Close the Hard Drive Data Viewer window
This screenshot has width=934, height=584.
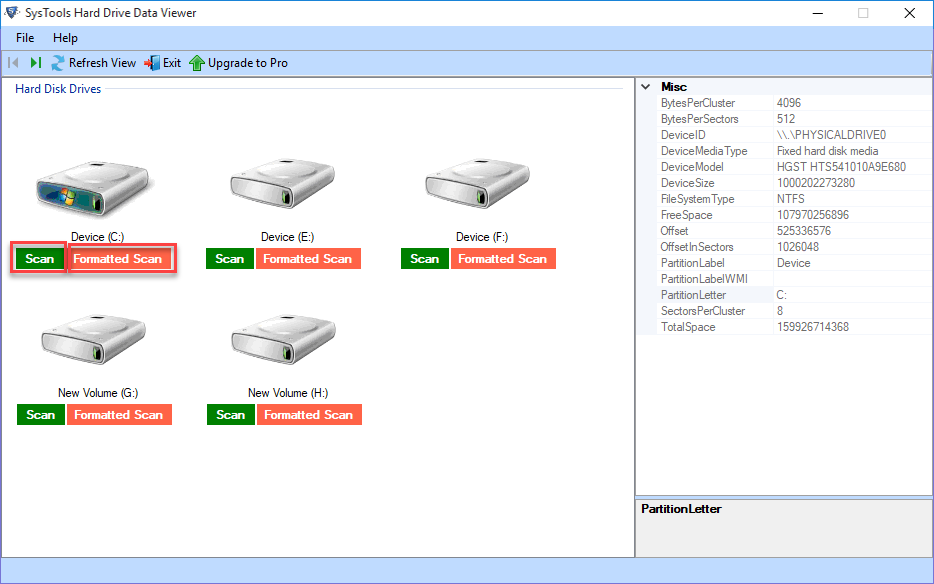(910, 13)
